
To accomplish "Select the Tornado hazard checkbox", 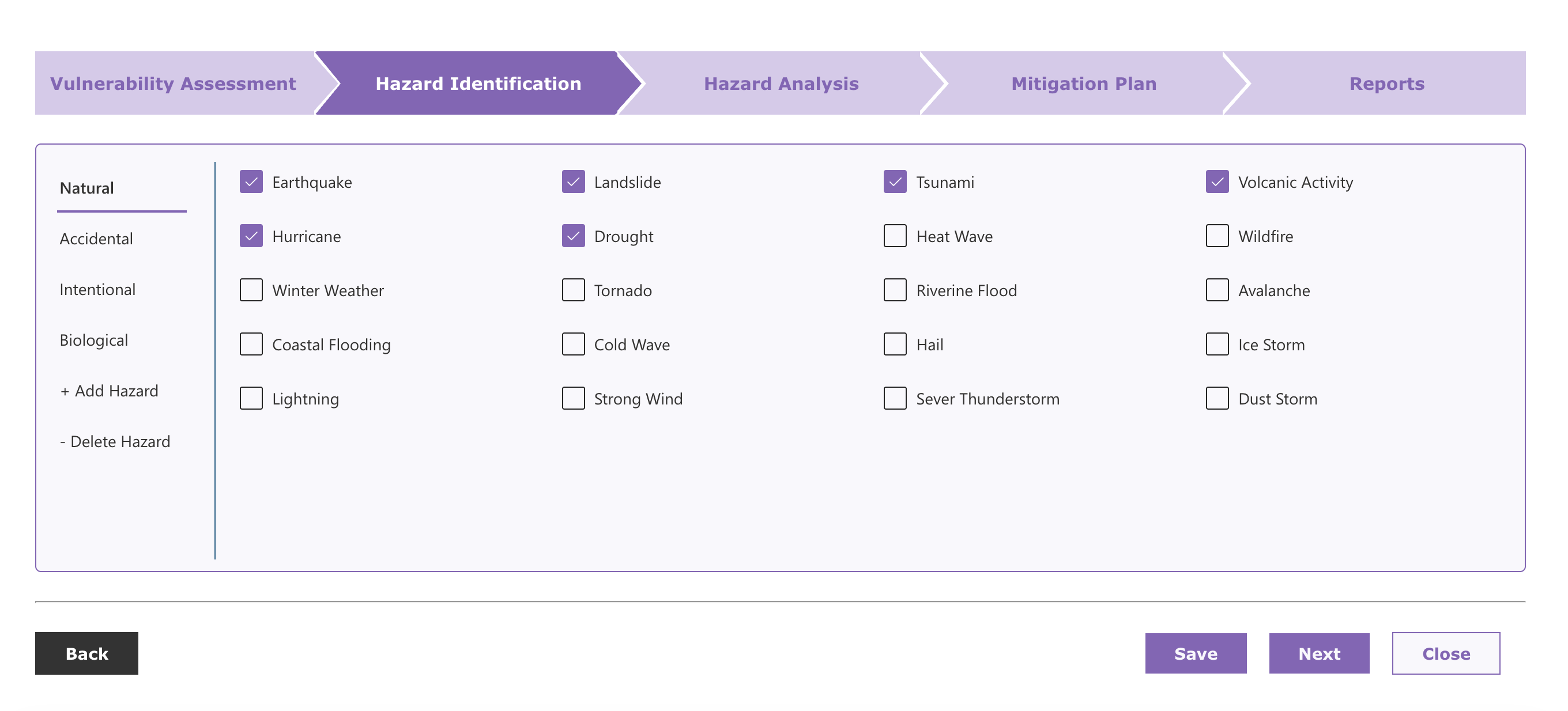I will pos(573,290).
